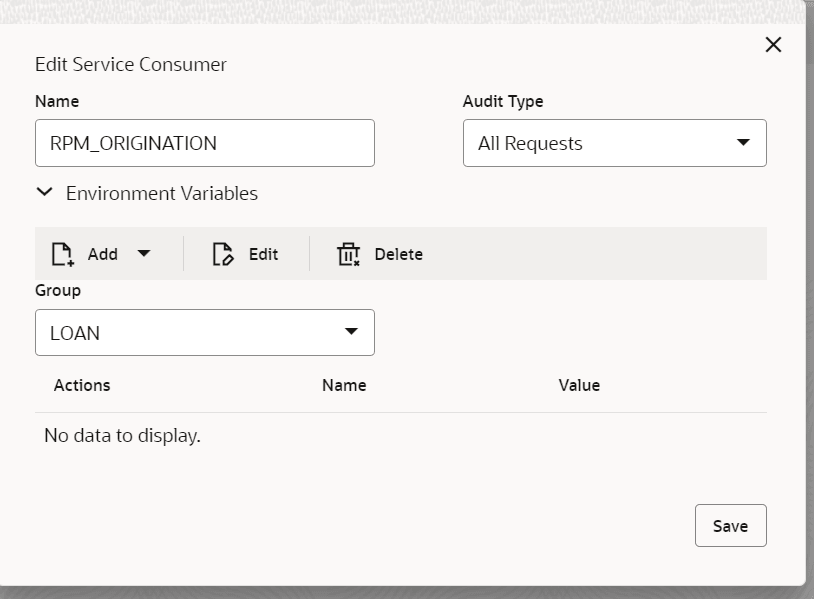Close the Edit Service Consumer dialog
This screenshot has height=599, width=814.
point(773,45)
